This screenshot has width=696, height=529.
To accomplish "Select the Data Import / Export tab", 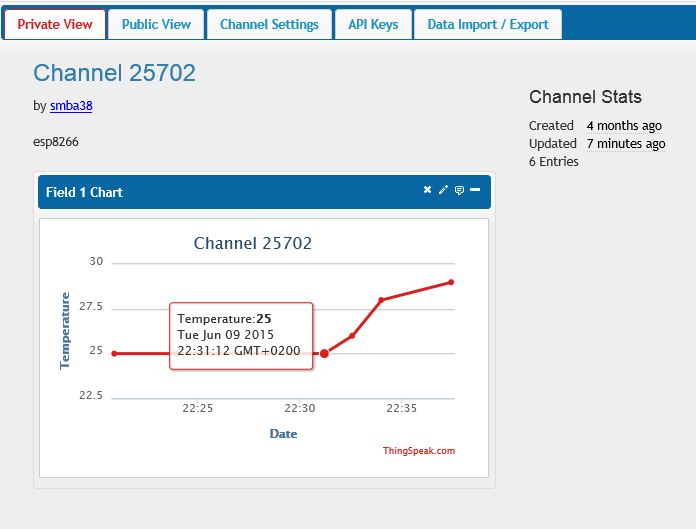I will coord(487,24).
